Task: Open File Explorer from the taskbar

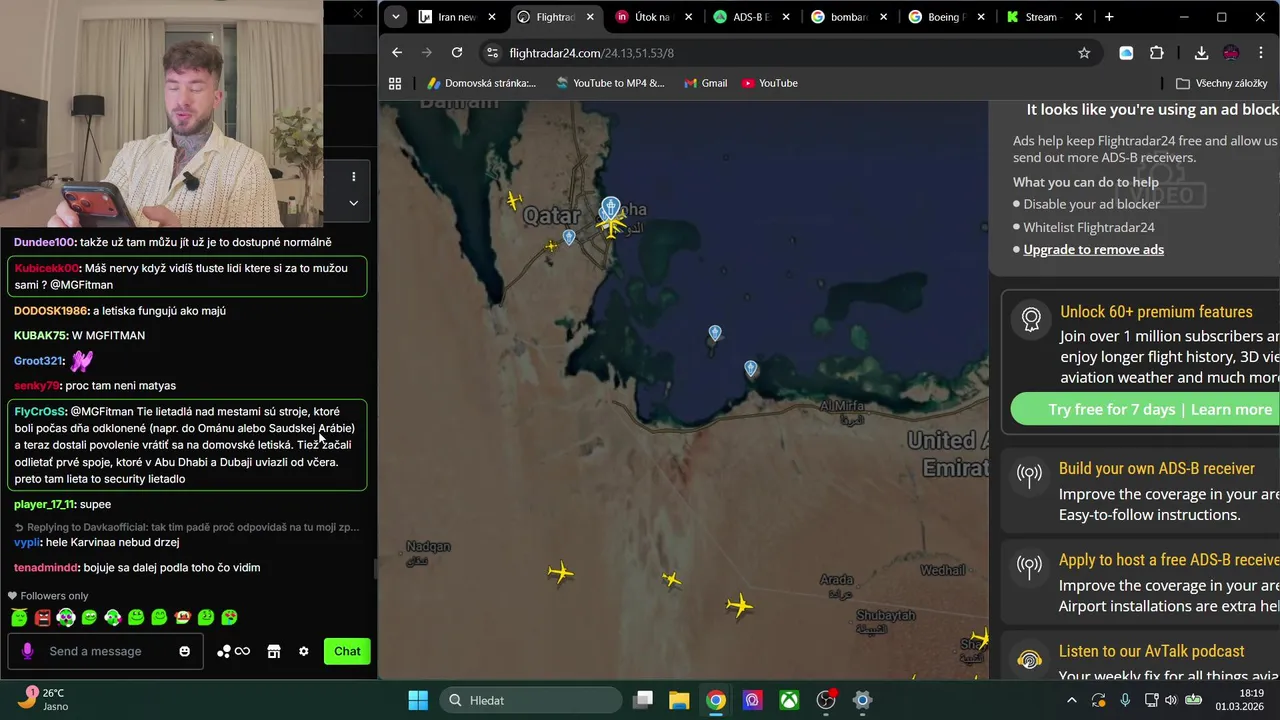Action: [679, 700]
